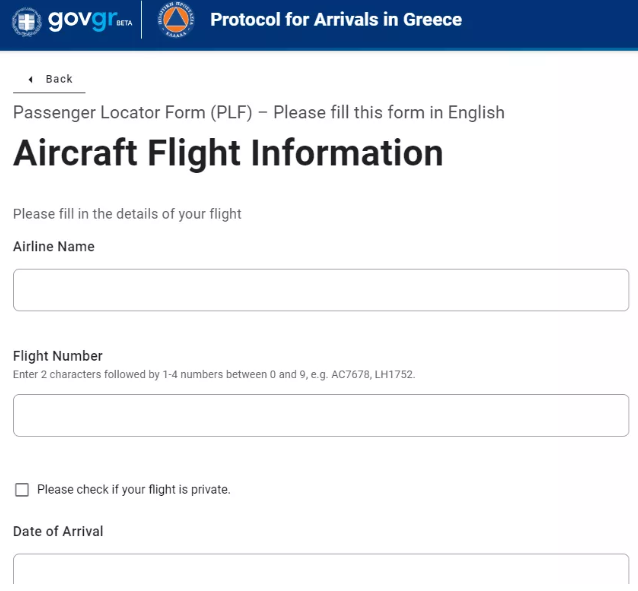Click the vertical divider in the header
This screenshot has width=638, height=591.
coord(142,20)
